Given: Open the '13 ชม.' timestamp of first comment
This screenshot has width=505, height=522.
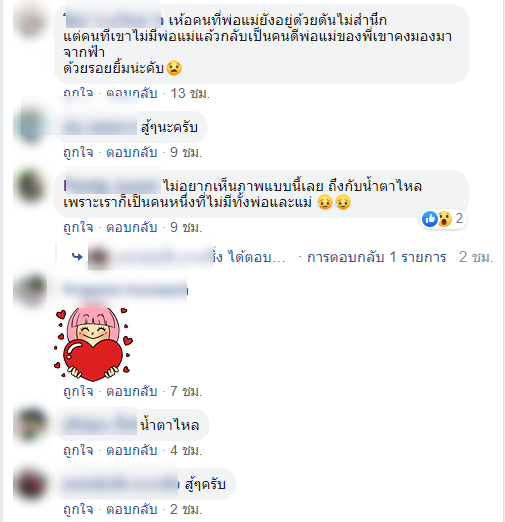Looking at the screenshot, I should (190, 94).
